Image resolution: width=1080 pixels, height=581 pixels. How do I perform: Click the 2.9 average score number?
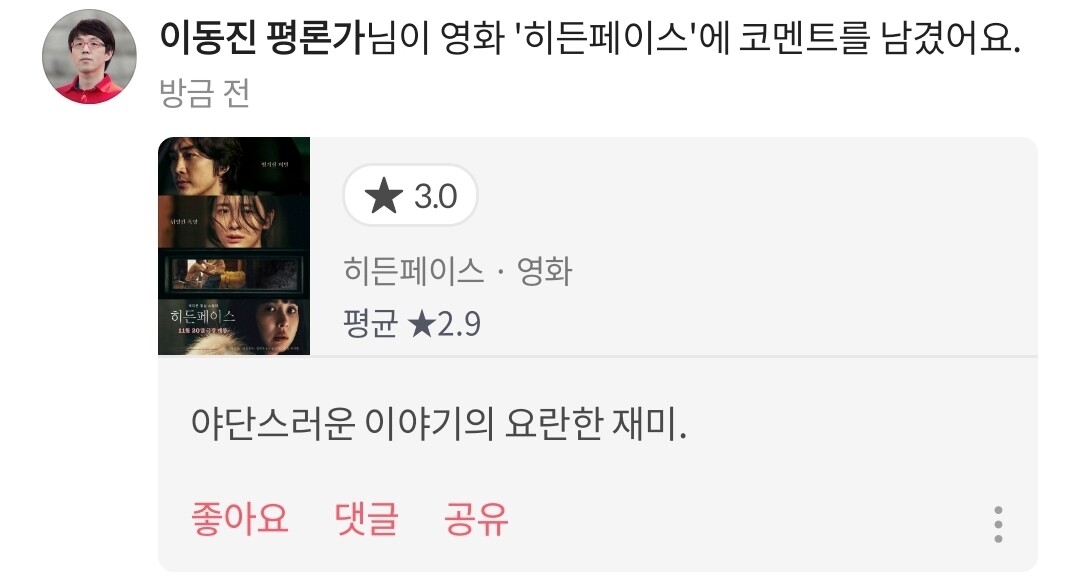pos(459,324)
